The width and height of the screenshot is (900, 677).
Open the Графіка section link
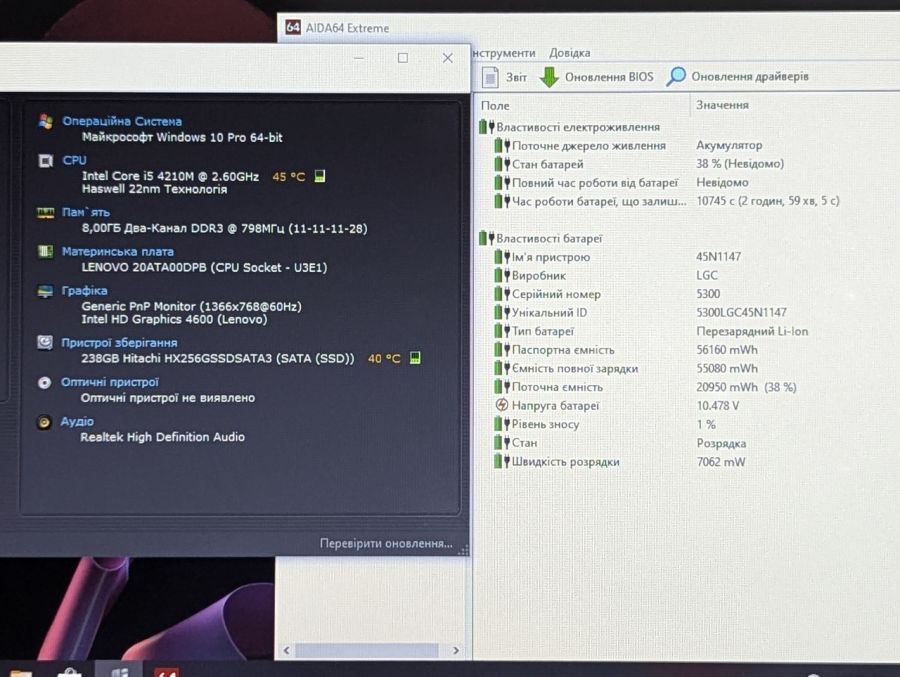pos(84,291)
